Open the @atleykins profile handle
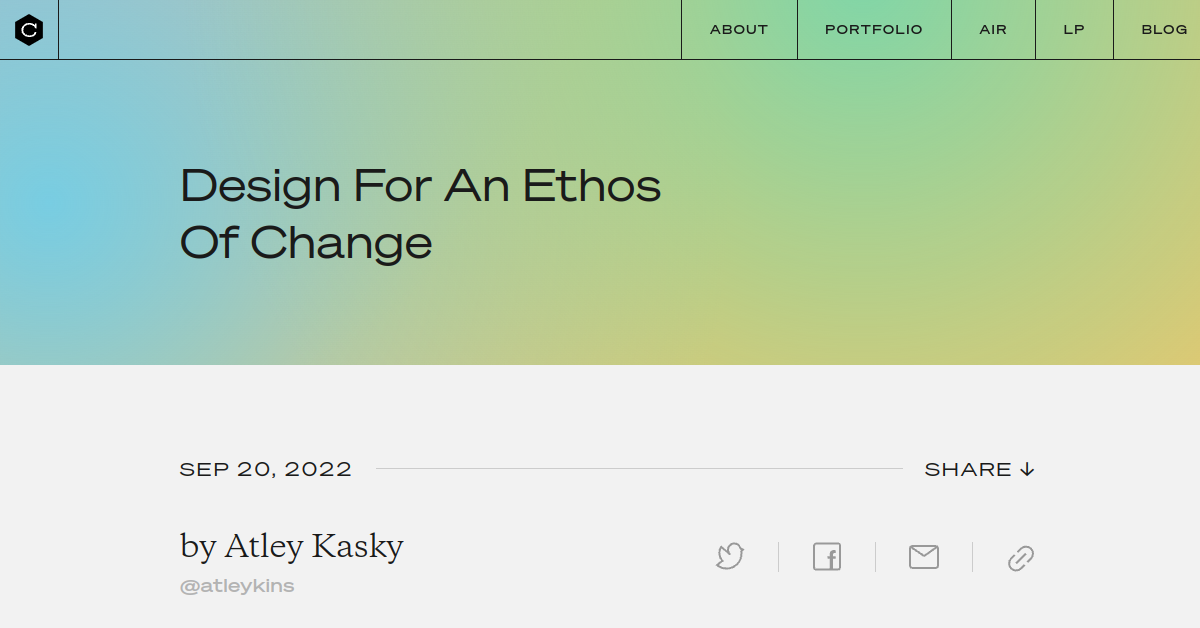Screen dimensions: 1200x628 point(237,585)
